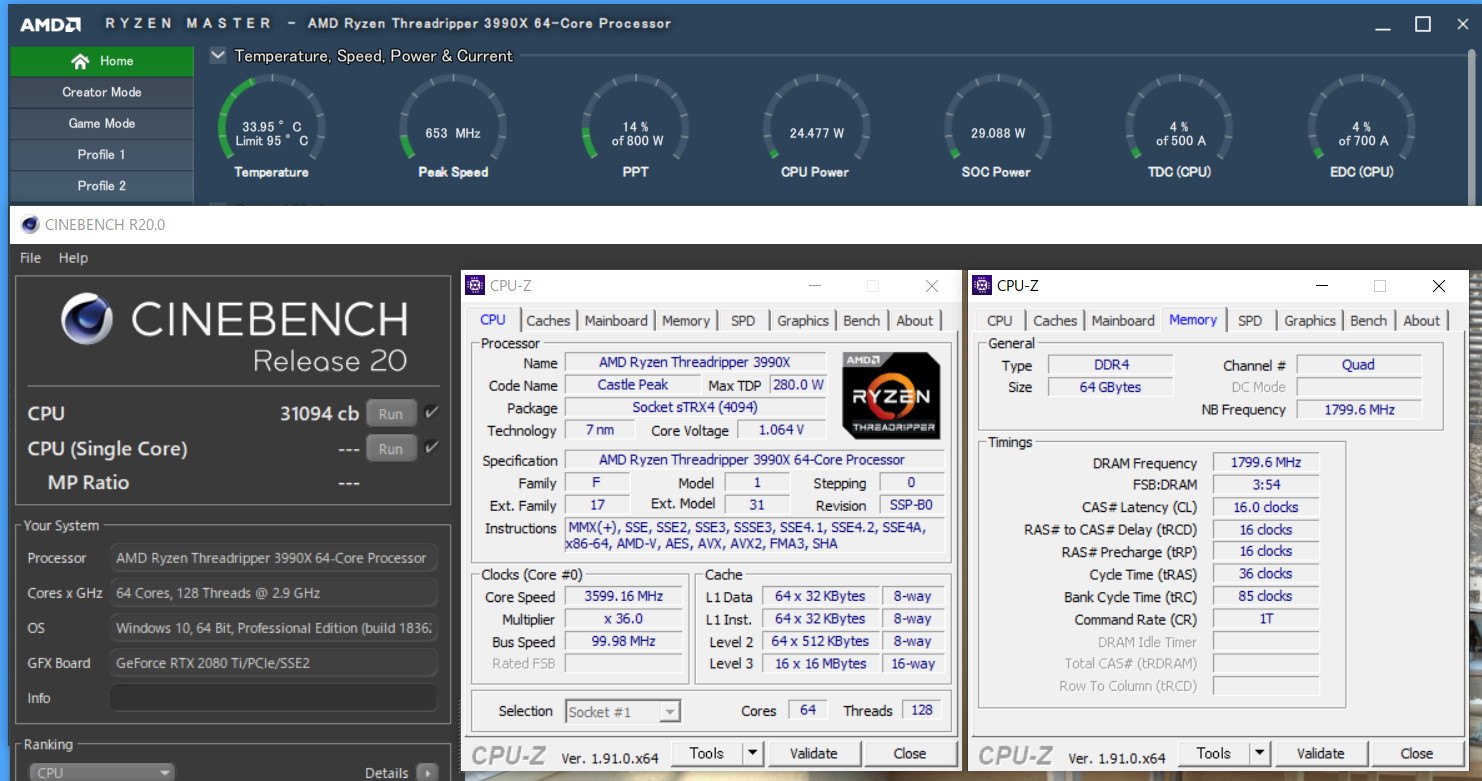Click the Cinebench R20 title bar icon
The image size is (1482, 781).
pos(30,225)
